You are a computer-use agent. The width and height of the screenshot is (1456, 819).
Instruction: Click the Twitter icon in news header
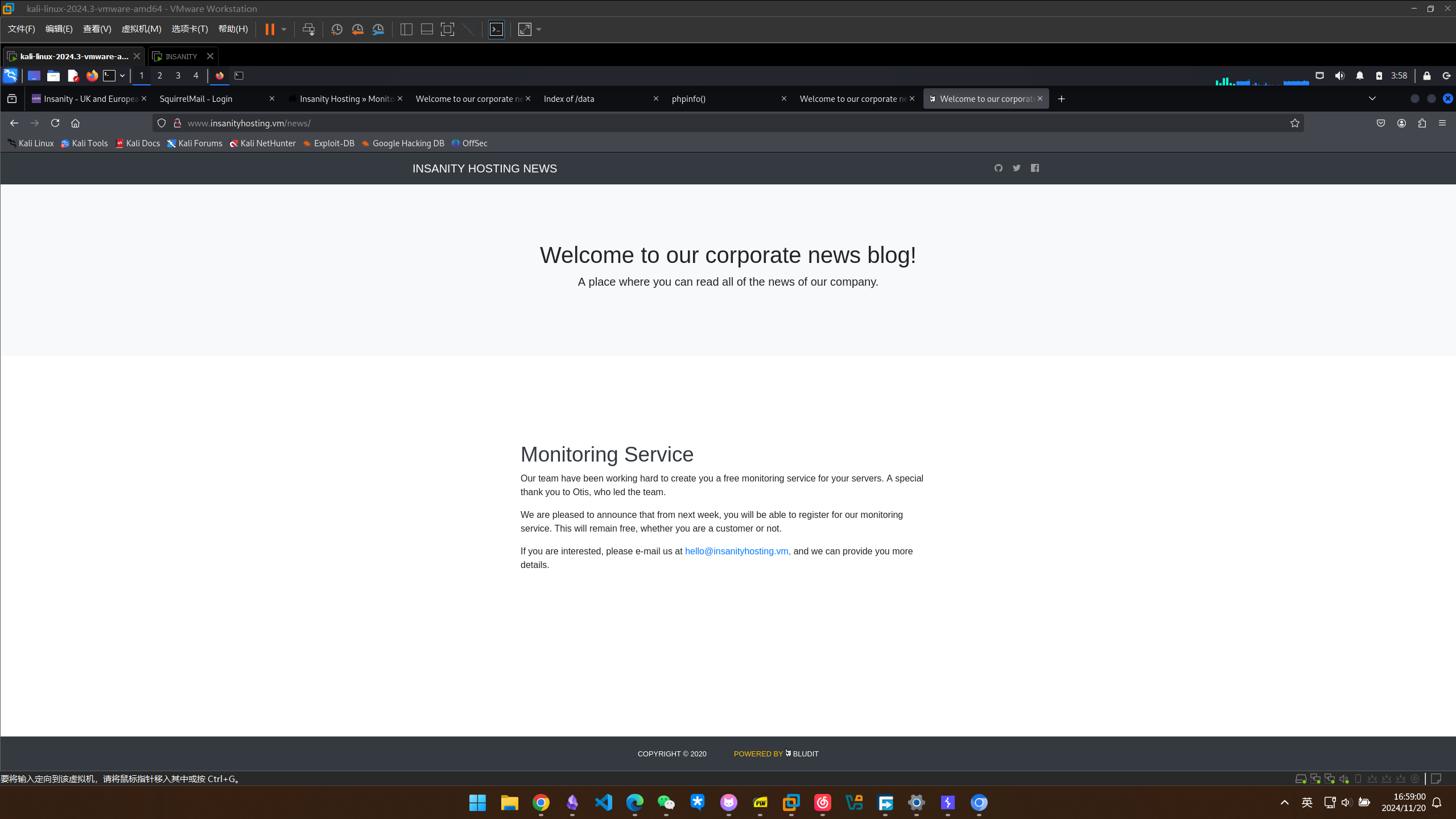coord(1016,168)
